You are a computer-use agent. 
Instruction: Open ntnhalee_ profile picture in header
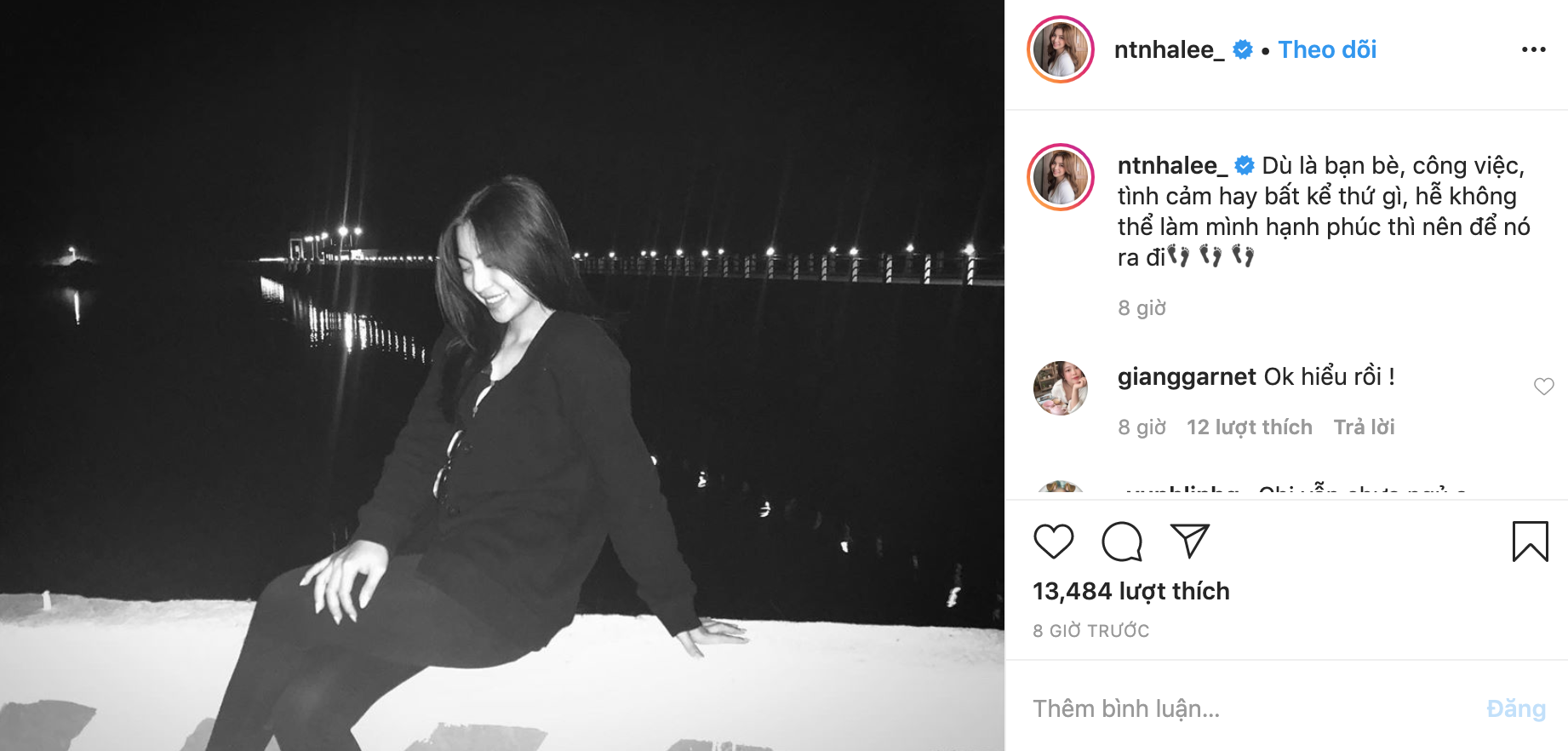(x=1061, y=50)
